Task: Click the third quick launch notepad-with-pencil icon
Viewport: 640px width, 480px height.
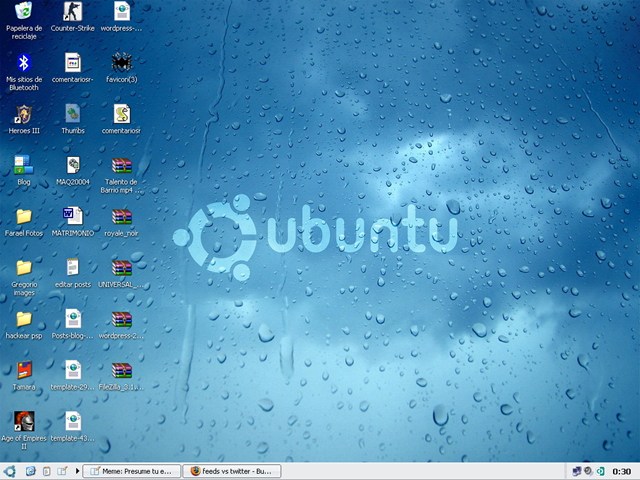Action: click(62, 471)
